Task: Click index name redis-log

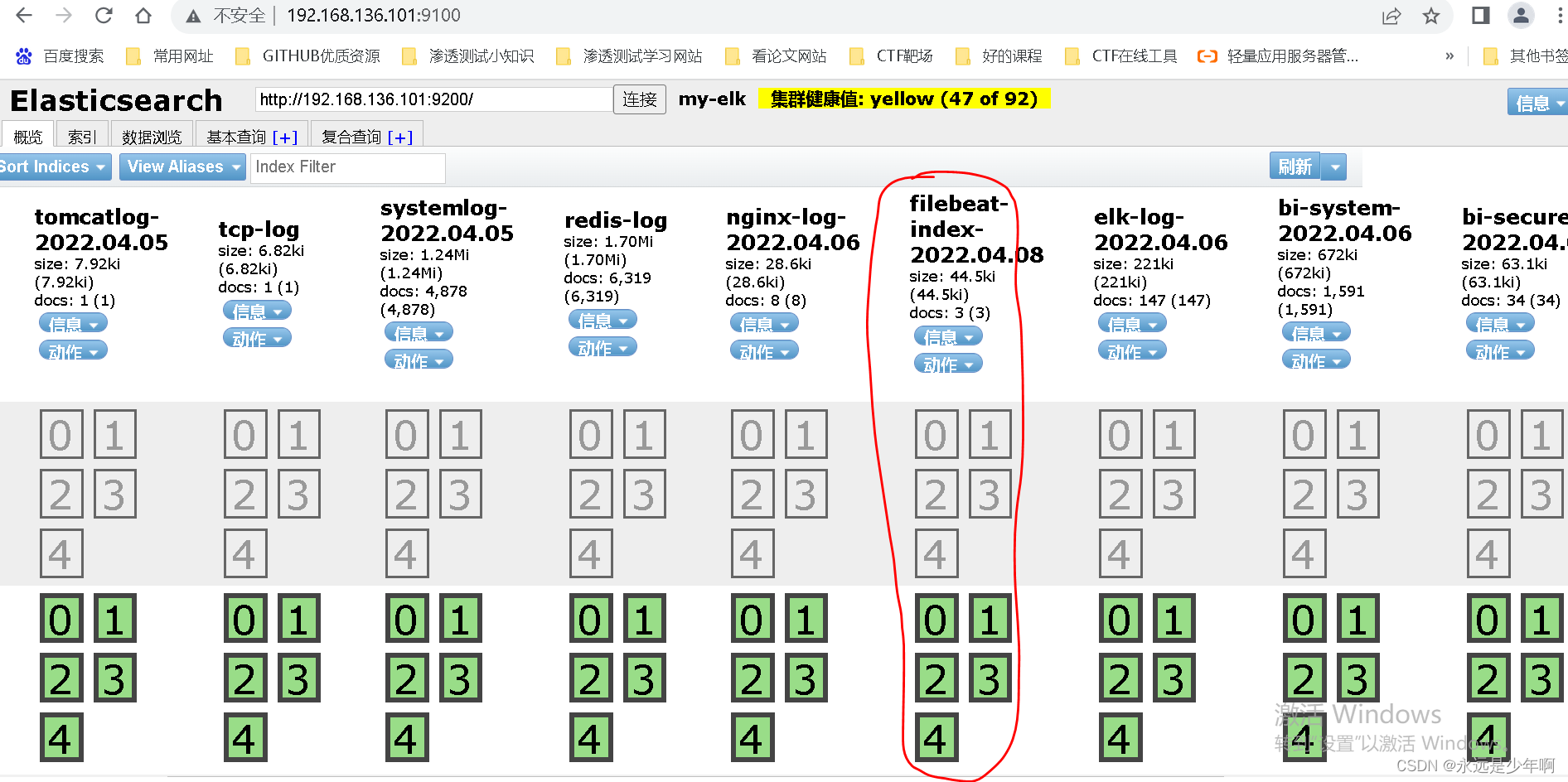Action: pos(616,220)
